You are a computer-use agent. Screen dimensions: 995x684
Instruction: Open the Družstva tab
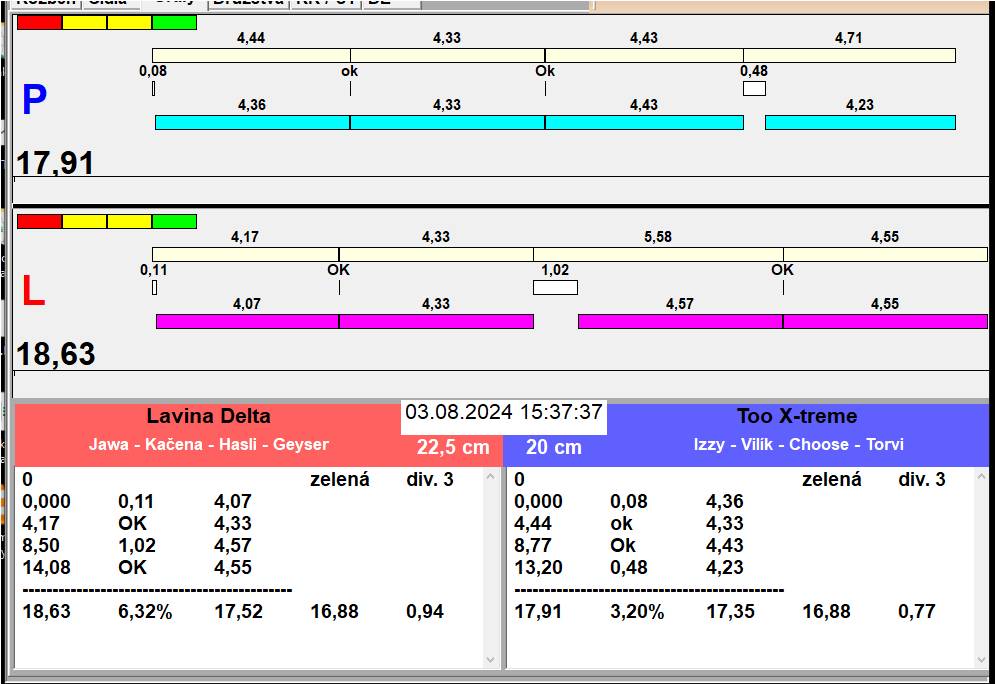click(247, 3)
